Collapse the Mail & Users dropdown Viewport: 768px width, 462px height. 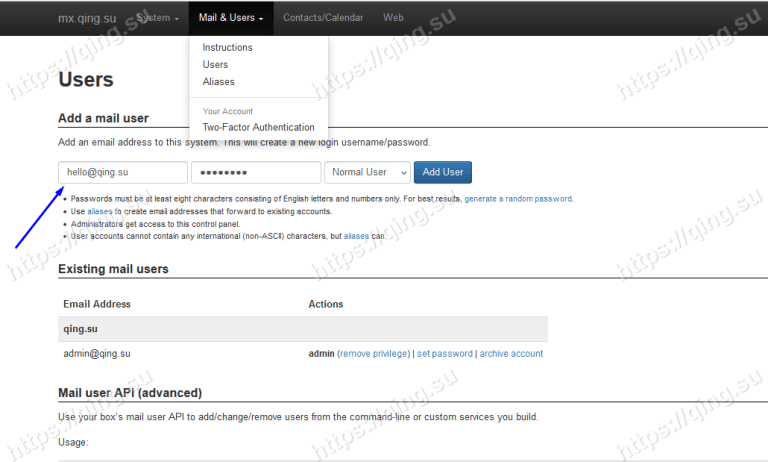pyautogui.click(x=231, y=18)
